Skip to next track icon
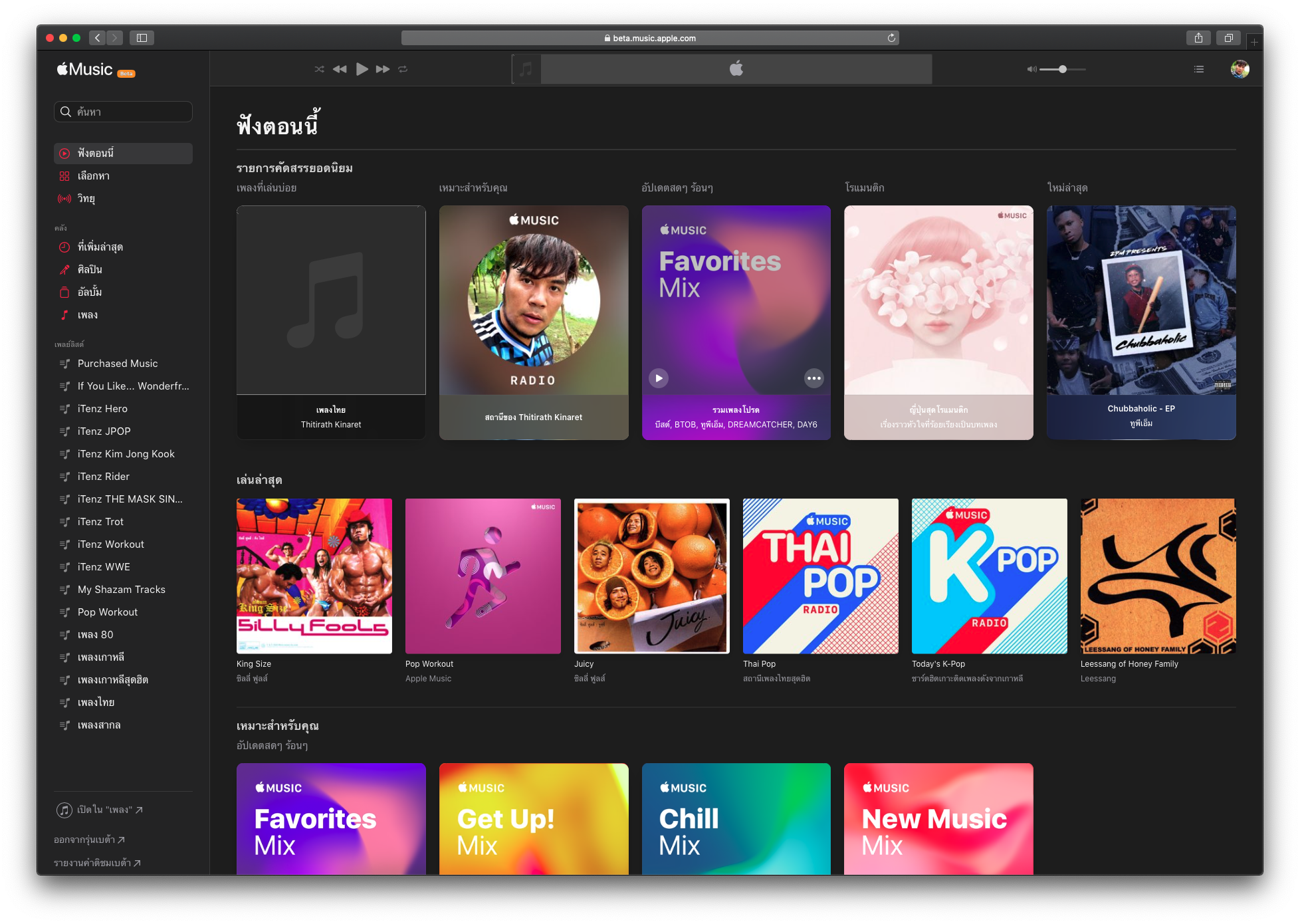 (383, 69)
